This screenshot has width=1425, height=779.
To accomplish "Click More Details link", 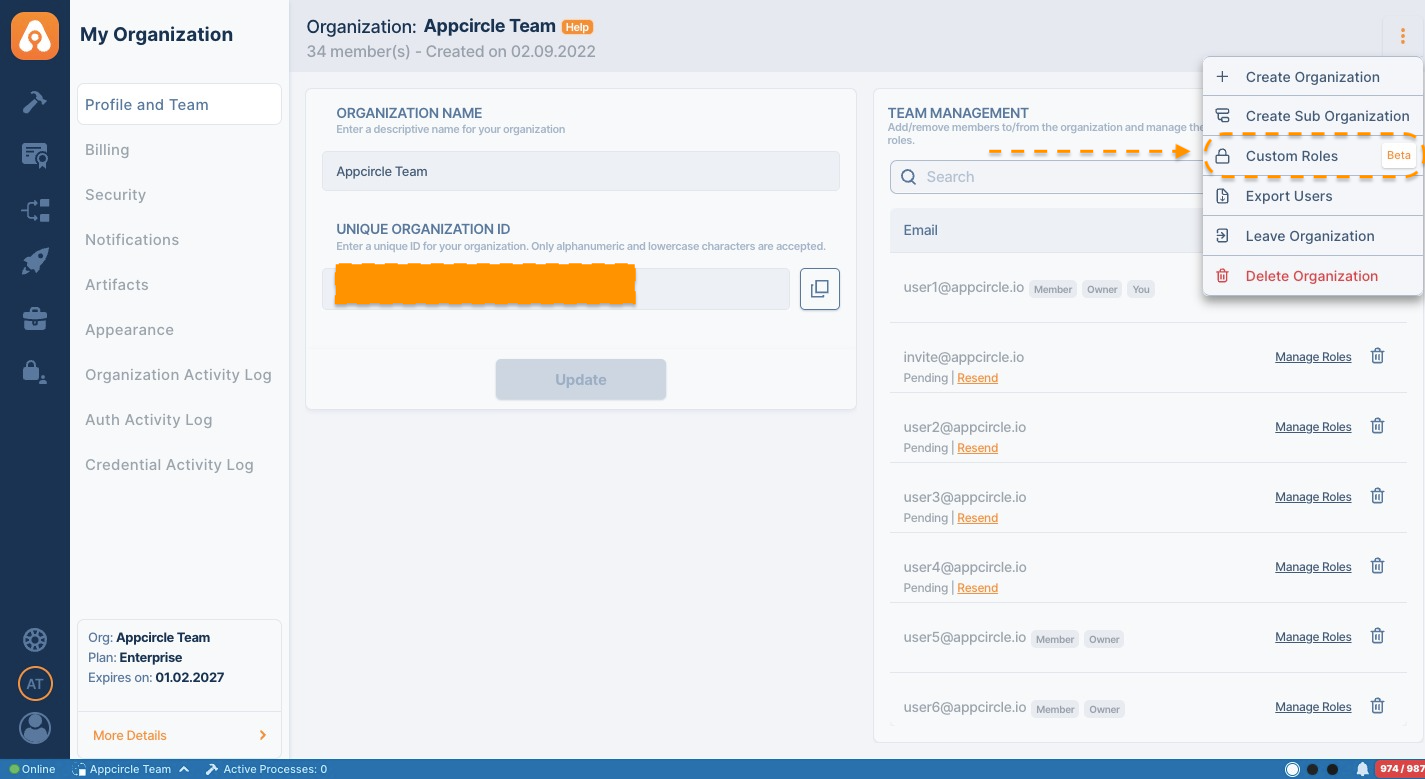I will [x=130, y=735].
